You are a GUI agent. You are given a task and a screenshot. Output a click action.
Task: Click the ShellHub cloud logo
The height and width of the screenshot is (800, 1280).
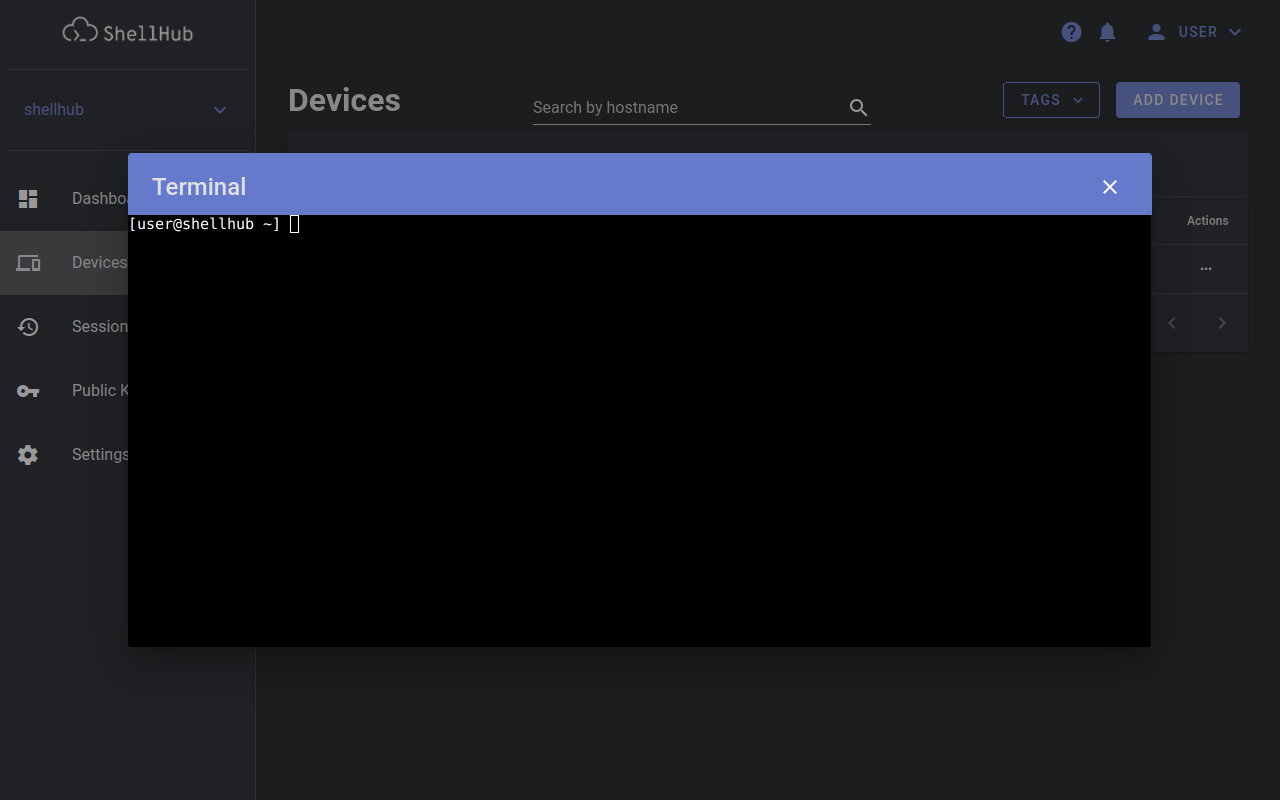click(x=80, y=30)
